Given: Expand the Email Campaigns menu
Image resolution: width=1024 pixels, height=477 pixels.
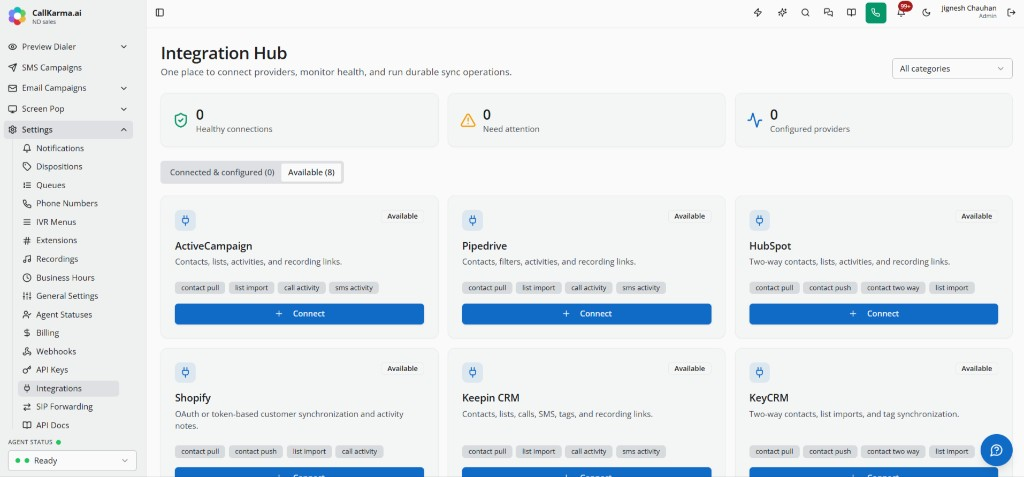Looking at the screenshot, I should pos(68,88).
